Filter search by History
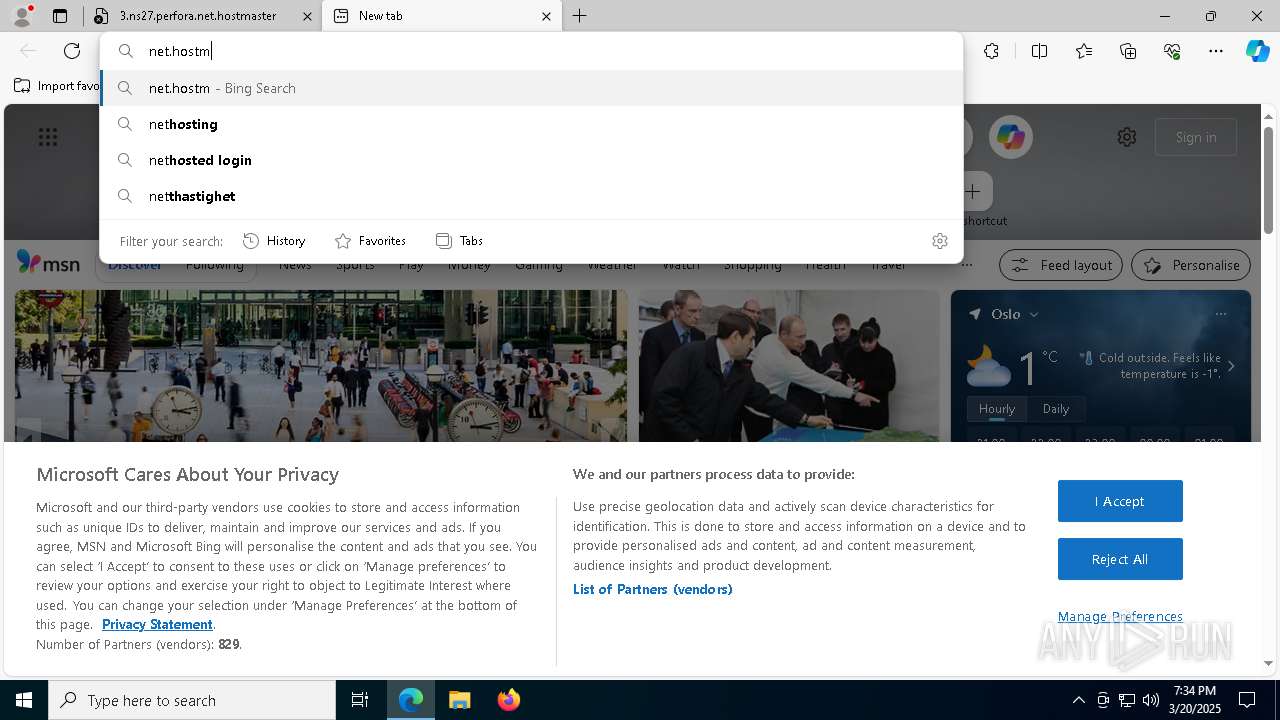The height and width of the screenshot is (720, 1280). [x=274, y=241]
